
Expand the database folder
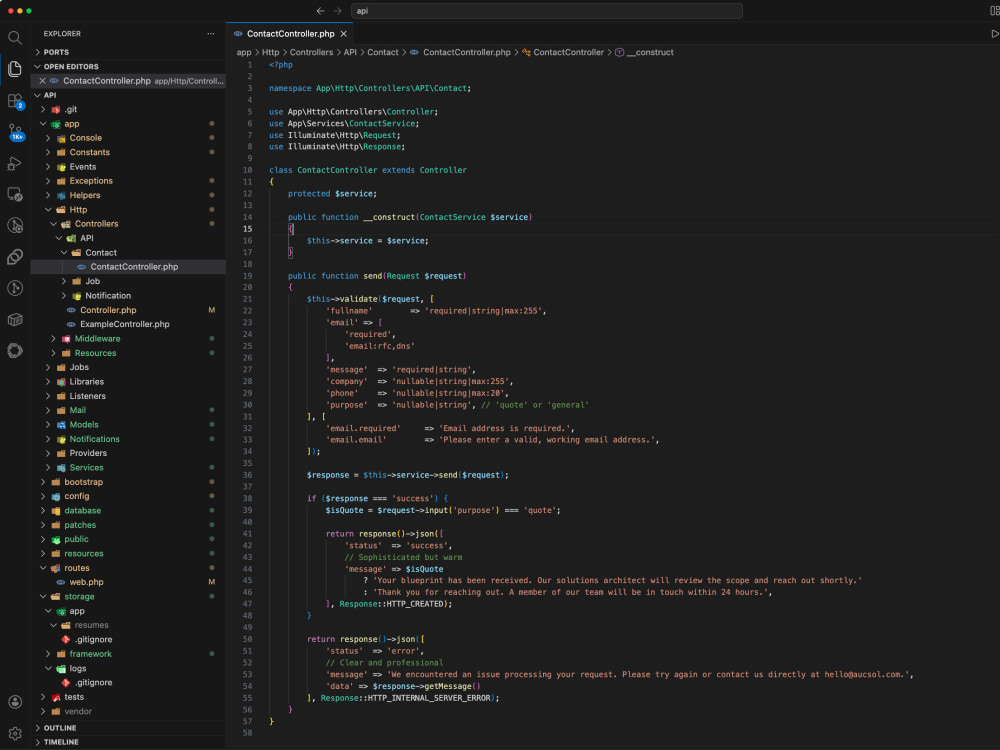128,511
